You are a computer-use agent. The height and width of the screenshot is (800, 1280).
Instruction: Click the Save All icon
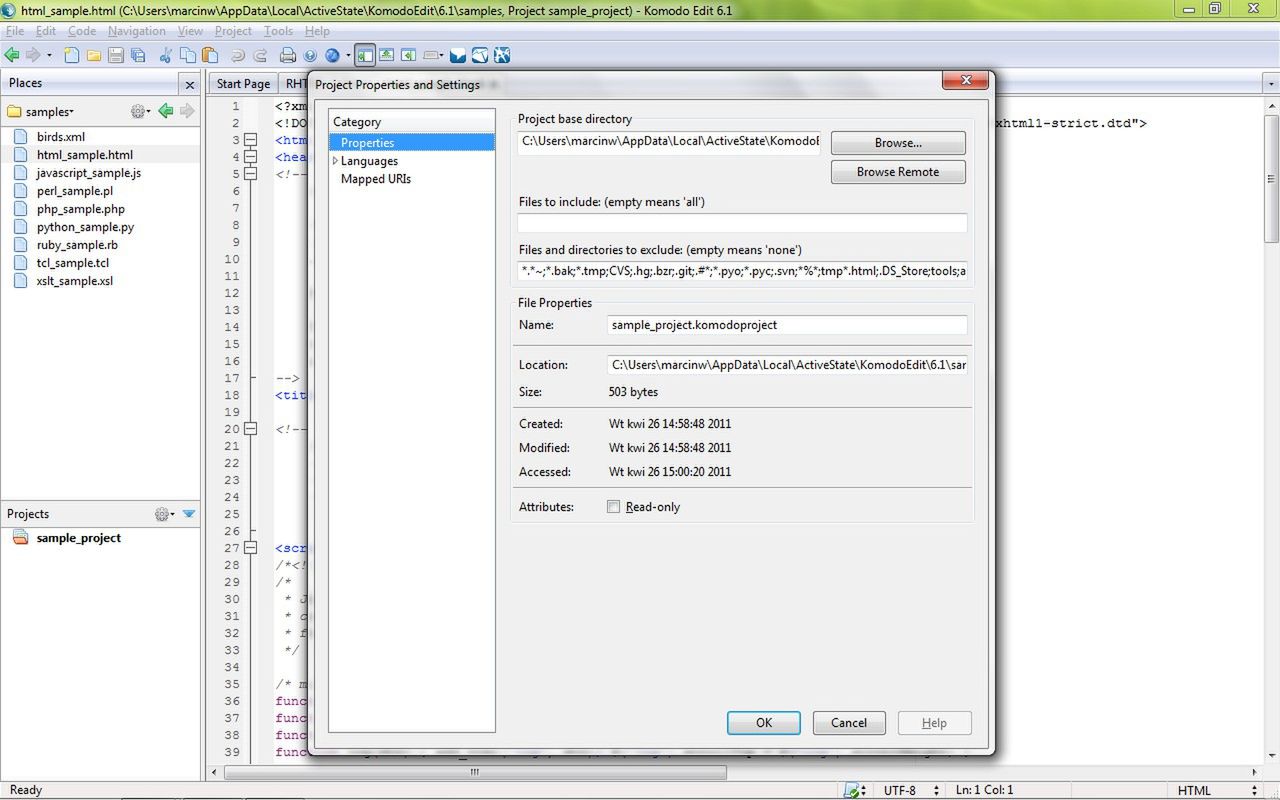[x=137, y=55]
